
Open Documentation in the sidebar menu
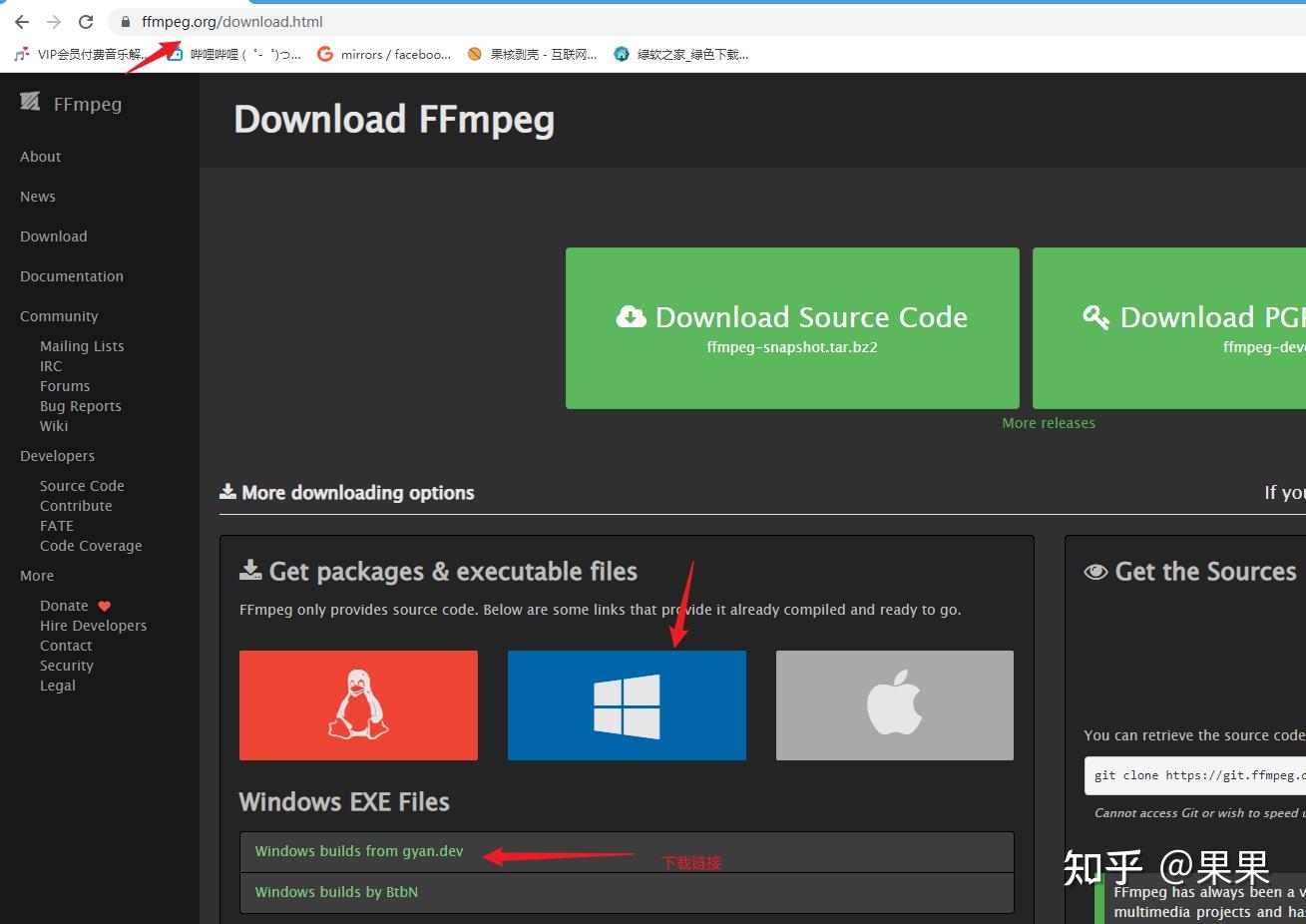point(72,276)
